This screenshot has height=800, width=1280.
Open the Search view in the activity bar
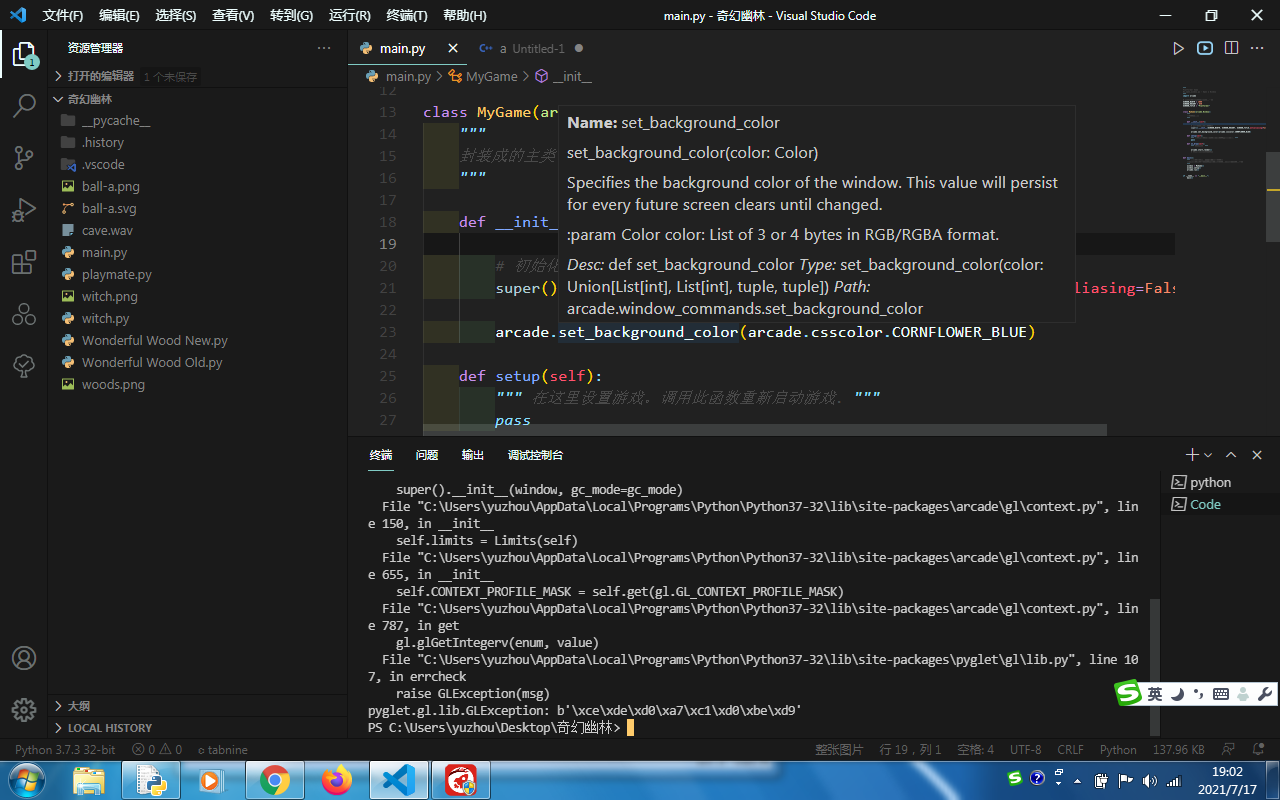click(24, 105)
